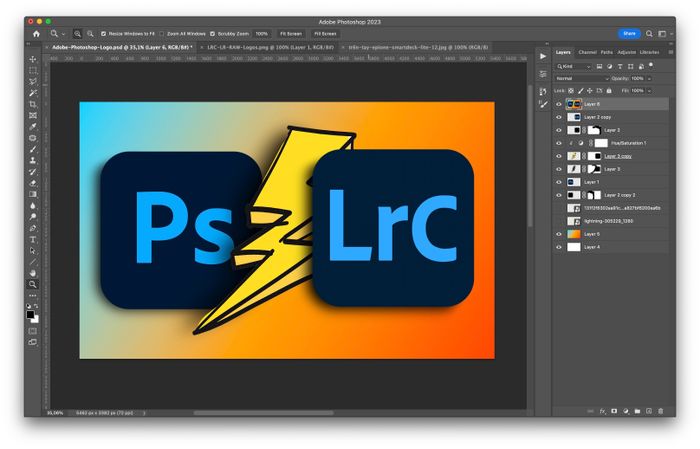Switch to Adobe-Photoshop-Logo.psd document tab
The image size is (700, 449).
[122, 47]
